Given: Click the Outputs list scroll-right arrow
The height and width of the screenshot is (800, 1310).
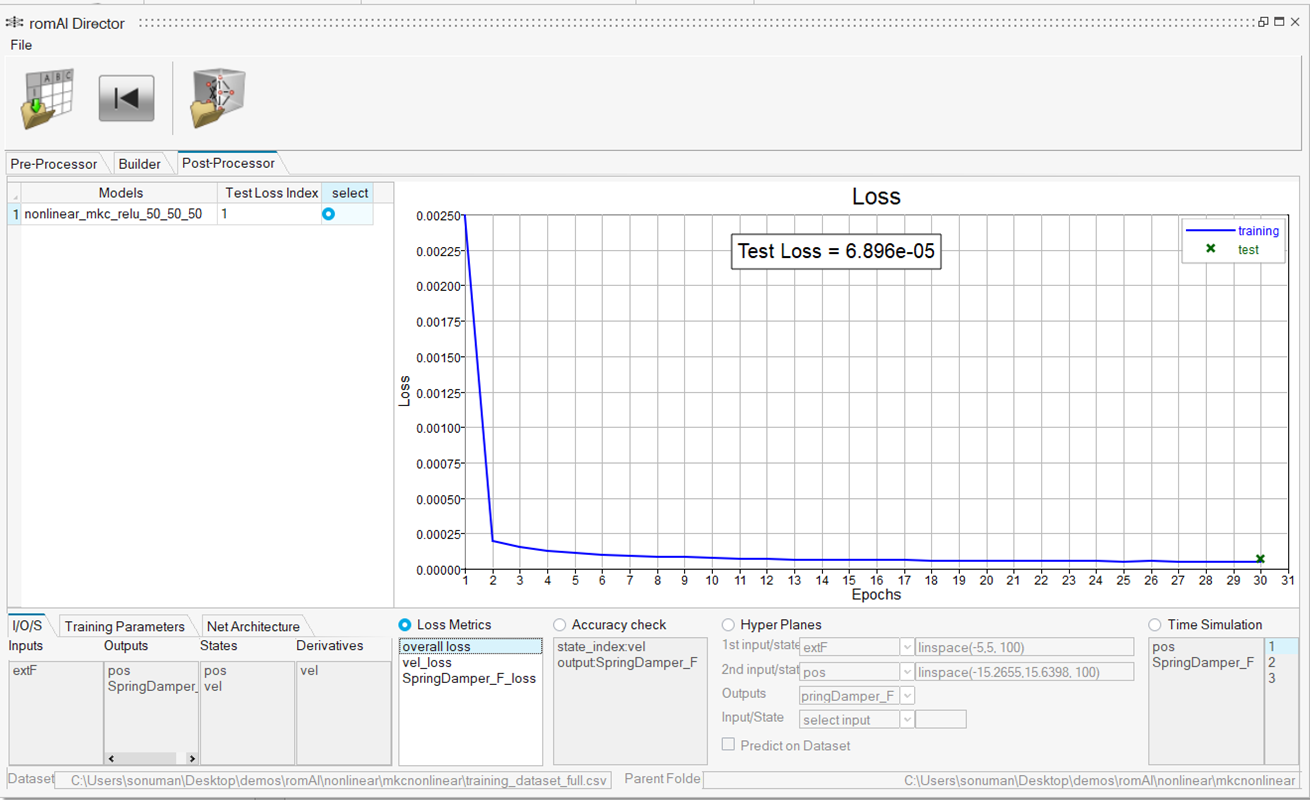Looking at the screenshot, I should point(191,759).
